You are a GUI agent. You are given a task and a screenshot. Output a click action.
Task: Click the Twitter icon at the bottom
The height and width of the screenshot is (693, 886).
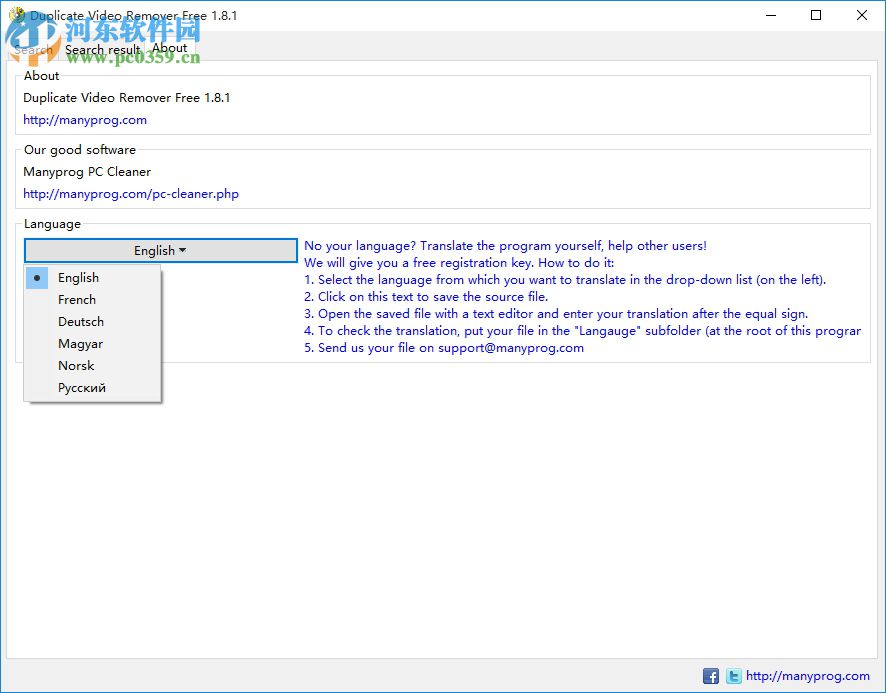click(x=733, y=676)
